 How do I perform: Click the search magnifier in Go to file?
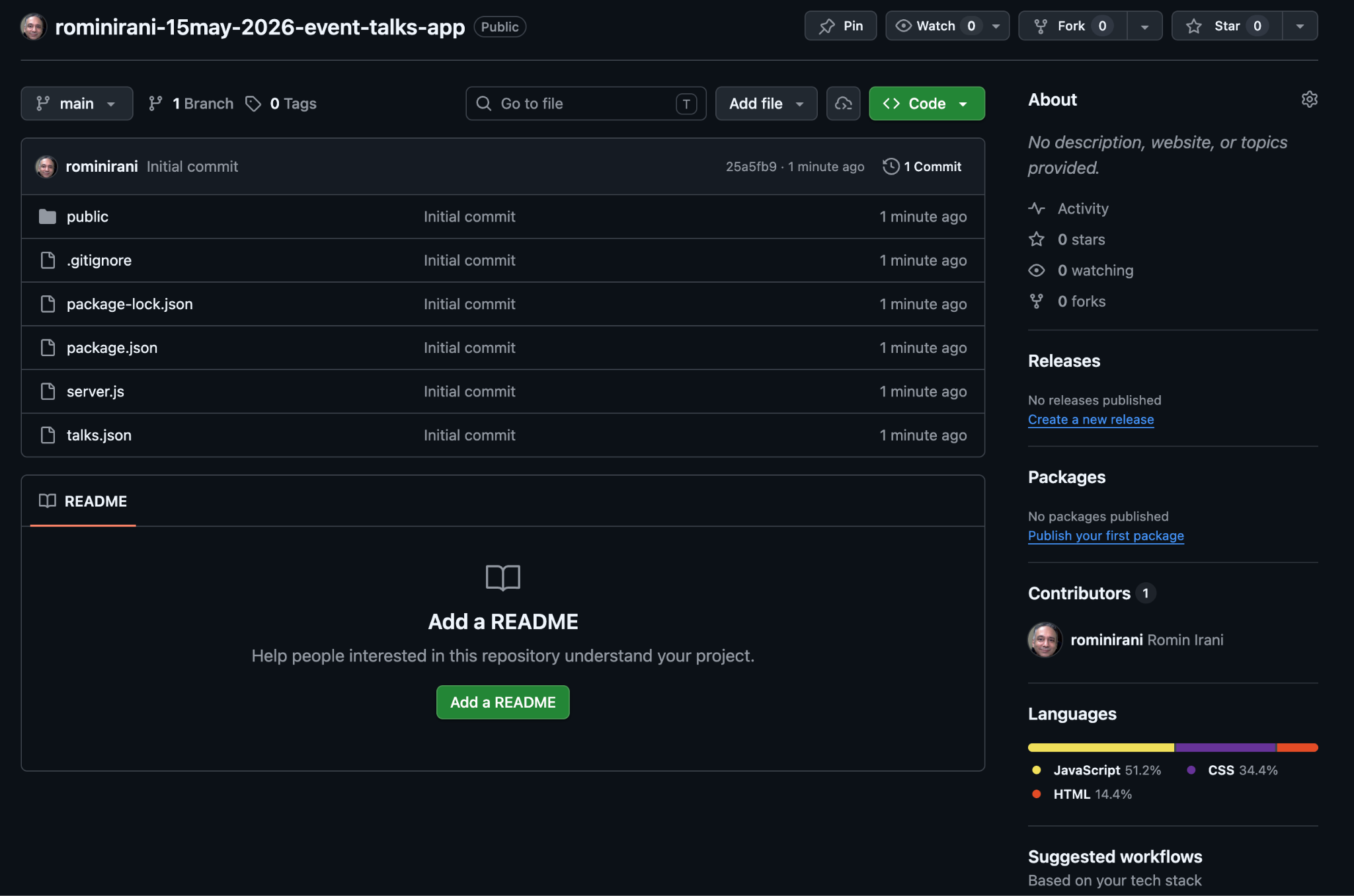tap(483, 104)
